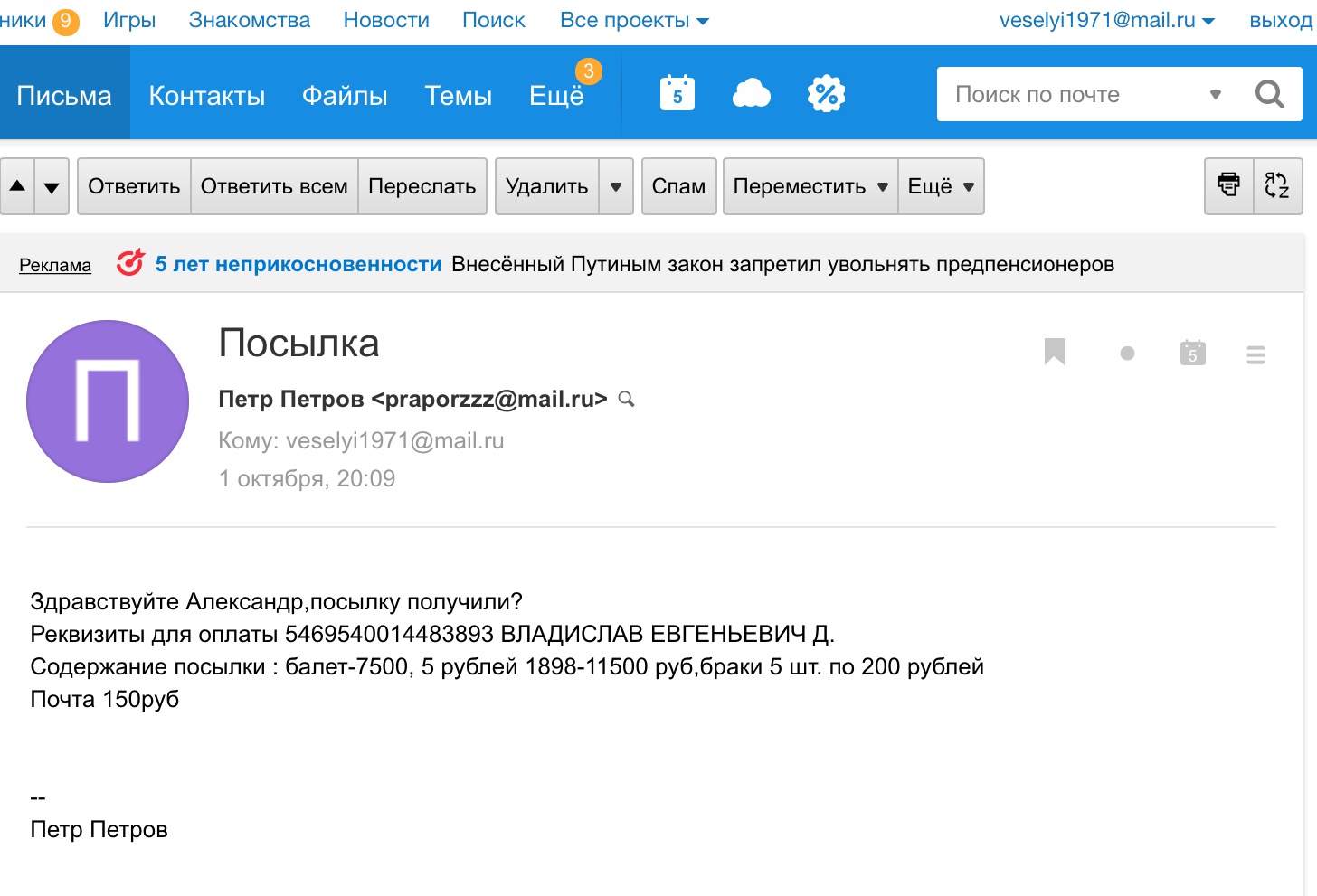
Task: Go to previous message with up arrow
Action: (17, 186)
